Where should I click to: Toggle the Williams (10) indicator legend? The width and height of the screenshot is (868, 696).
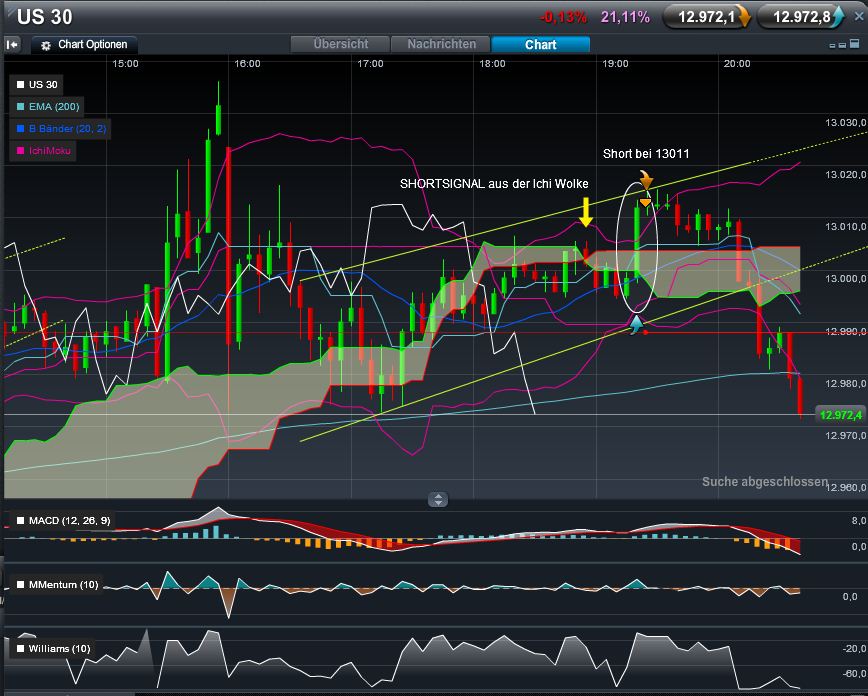pyautogui.click(x=53, y=648)
